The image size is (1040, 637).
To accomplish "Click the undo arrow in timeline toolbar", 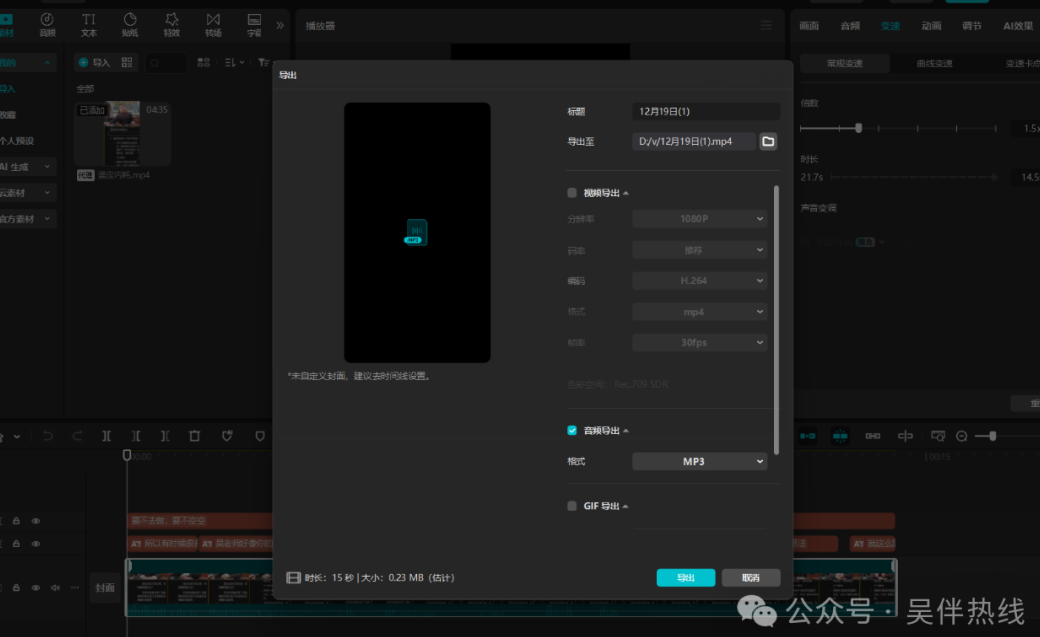I will pos(48,436).
